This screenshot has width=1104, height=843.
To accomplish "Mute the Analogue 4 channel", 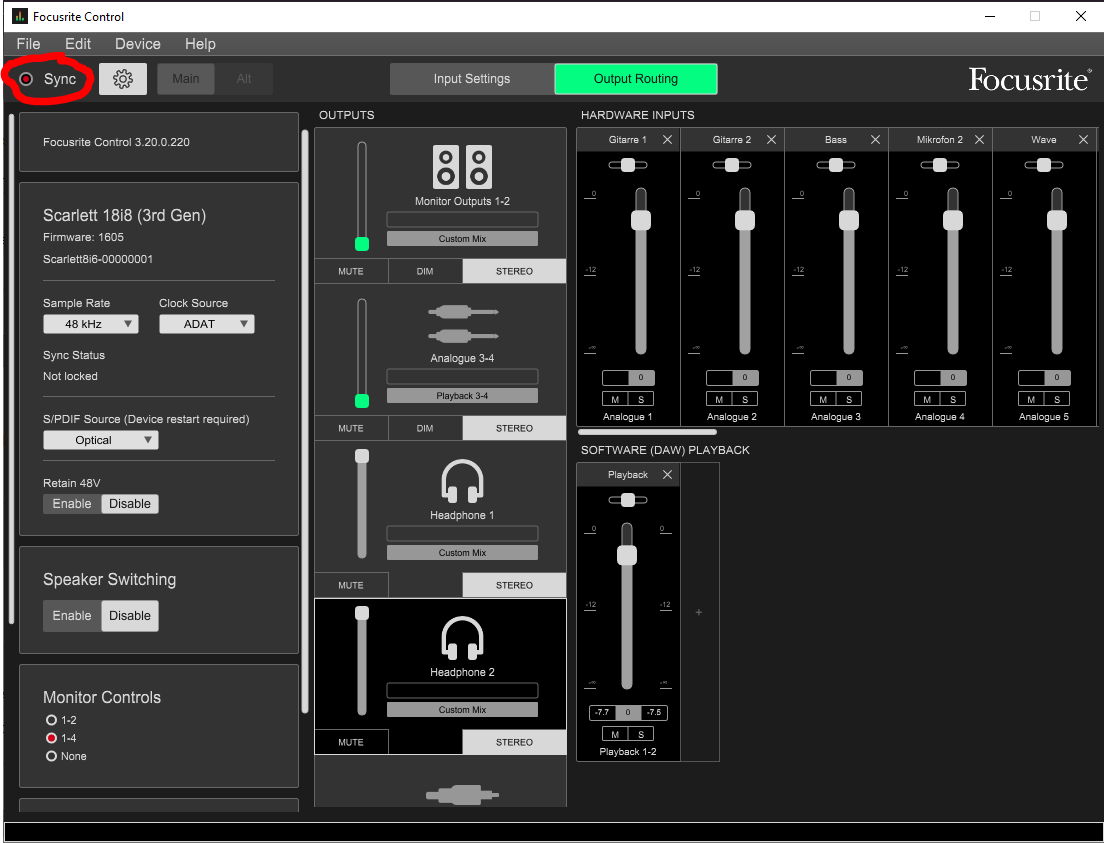I will pyautogui.click(x=927, y=399).
